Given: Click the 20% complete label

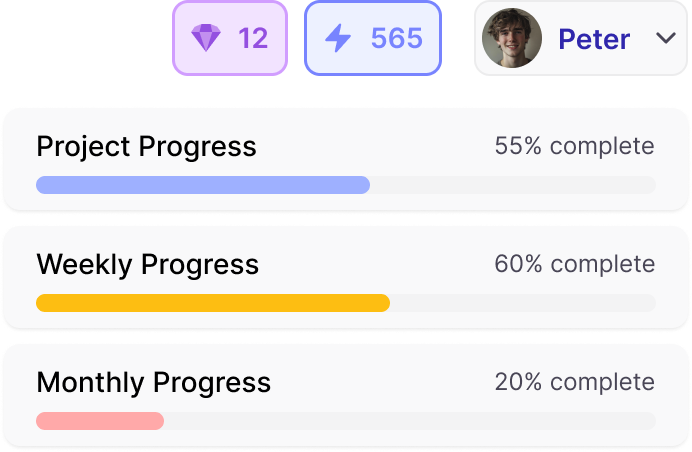Looking at the screenshot, I should pyautogui.click(x=575, y=382).
